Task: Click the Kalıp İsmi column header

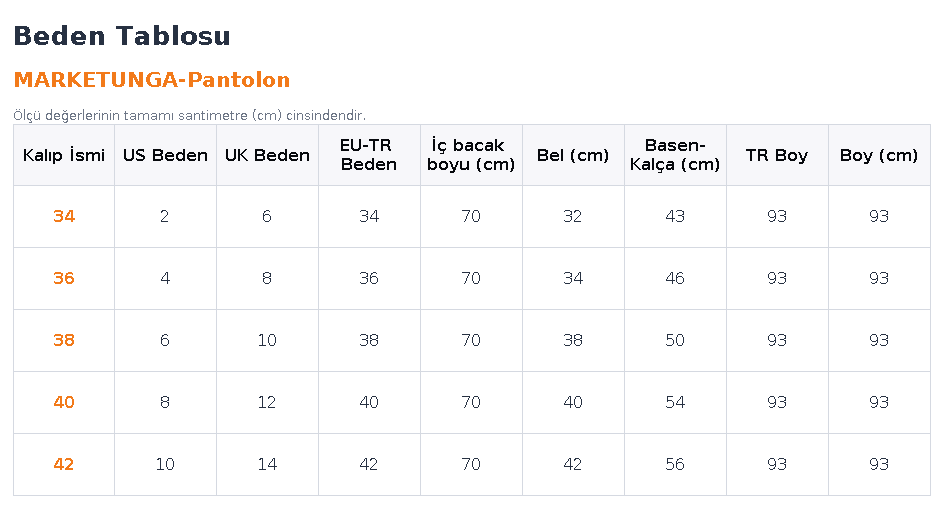Action: tap(64, 155)
